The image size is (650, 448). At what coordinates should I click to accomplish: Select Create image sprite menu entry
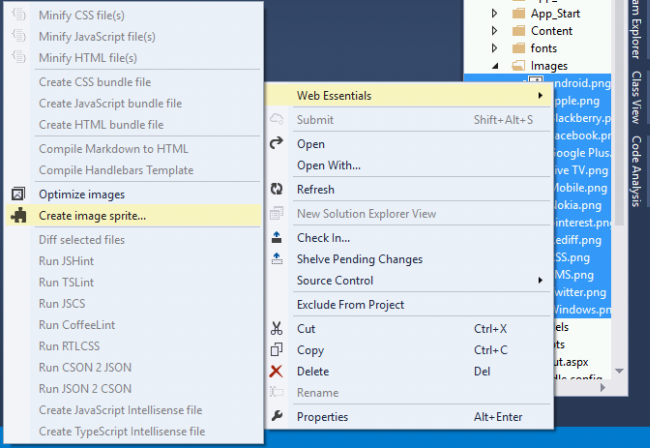click(x=92, y=215)
